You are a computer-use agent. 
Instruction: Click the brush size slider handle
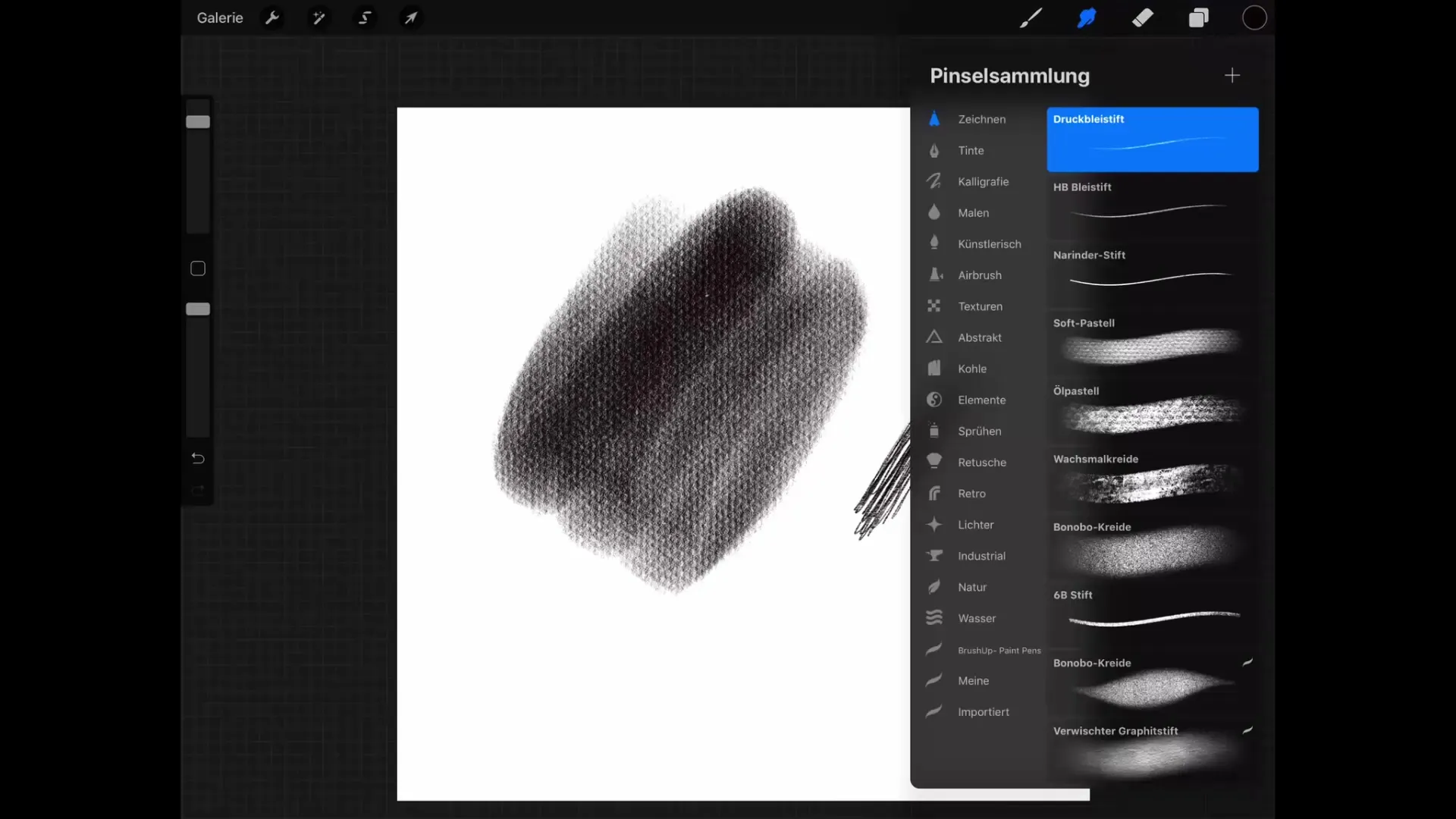198,121
